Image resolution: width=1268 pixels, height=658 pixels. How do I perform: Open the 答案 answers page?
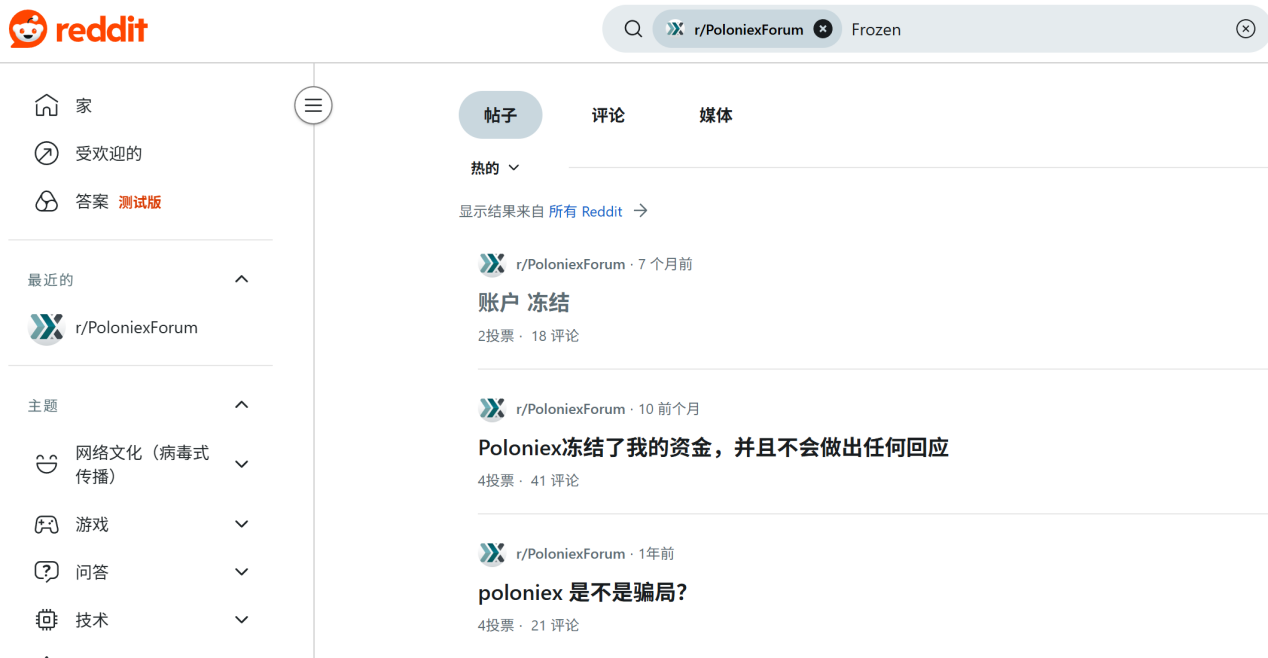click(92, 201)
